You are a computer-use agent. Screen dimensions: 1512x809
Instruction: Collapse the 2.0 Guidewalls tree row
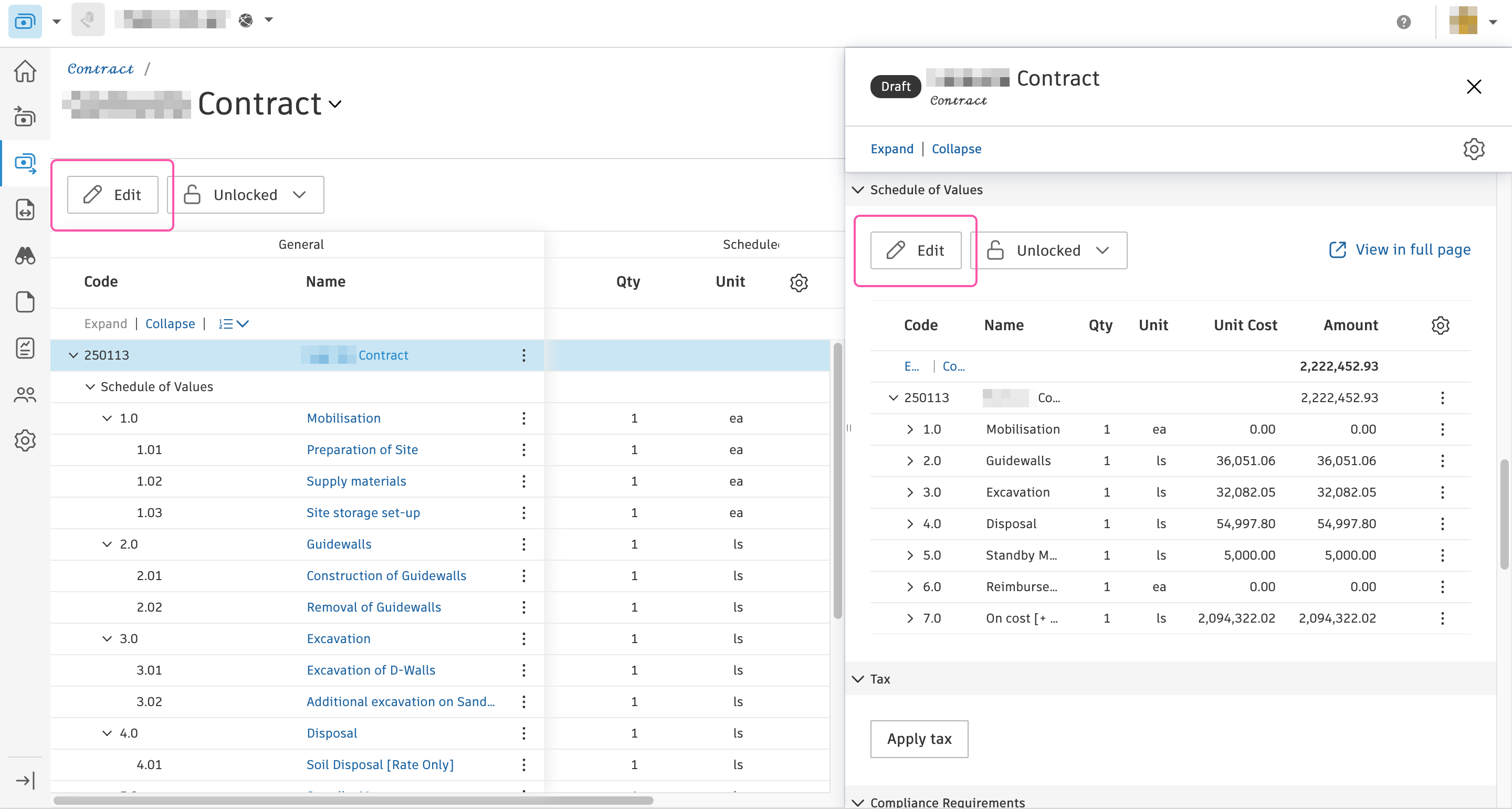point(107,544)
